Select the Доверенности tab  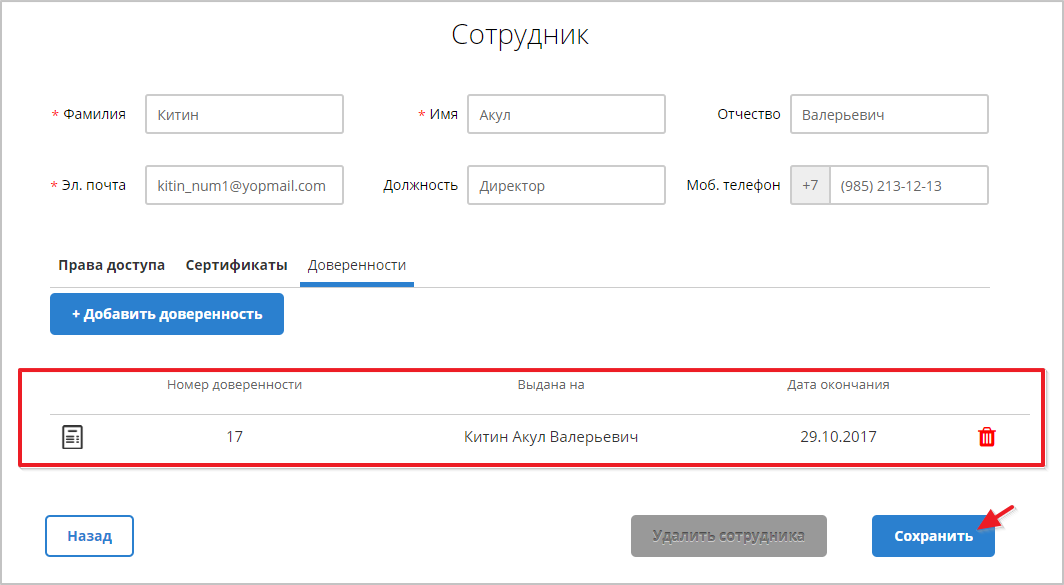point(357,265)
